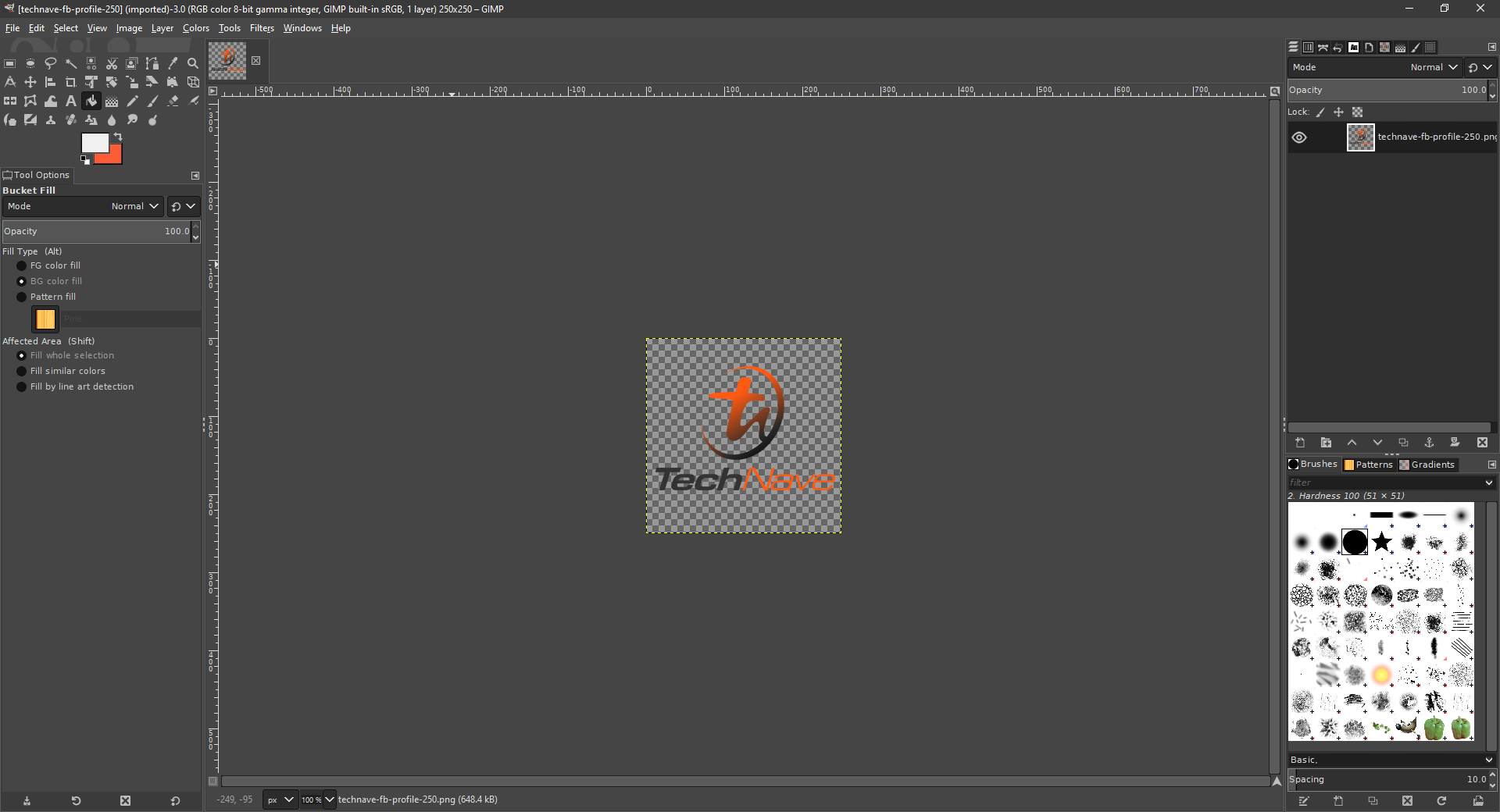Open Tool Options panel configuration menu
Image resolution: width=1500 pixels, height=812 pixels.
pos(195,176)
